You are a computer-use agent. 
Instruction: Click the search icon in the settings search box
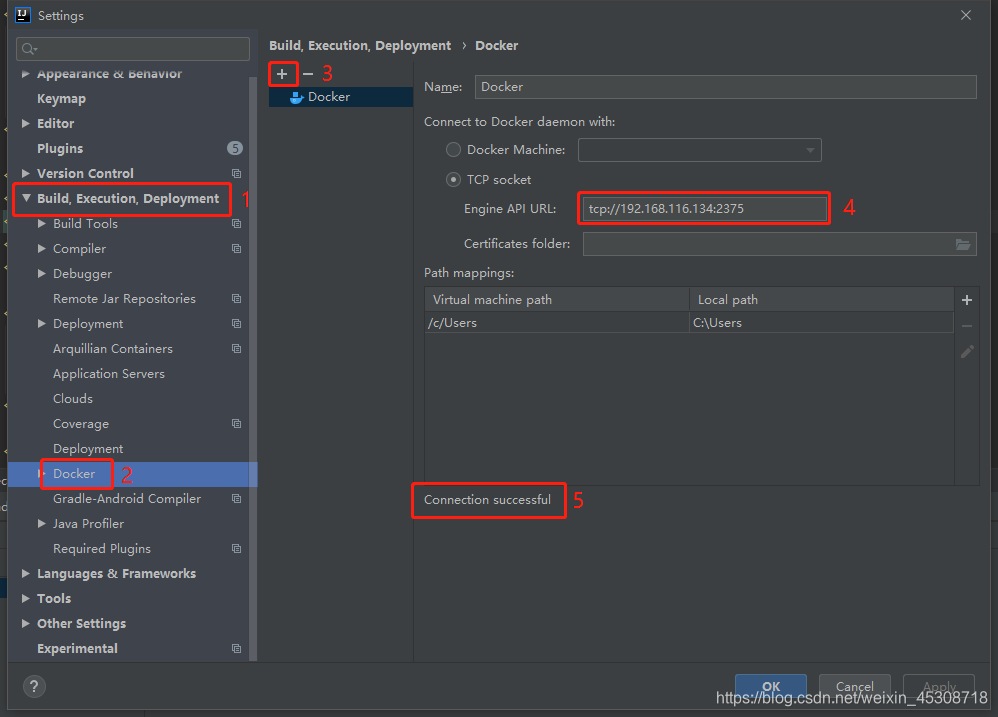[x=29, y=49]
